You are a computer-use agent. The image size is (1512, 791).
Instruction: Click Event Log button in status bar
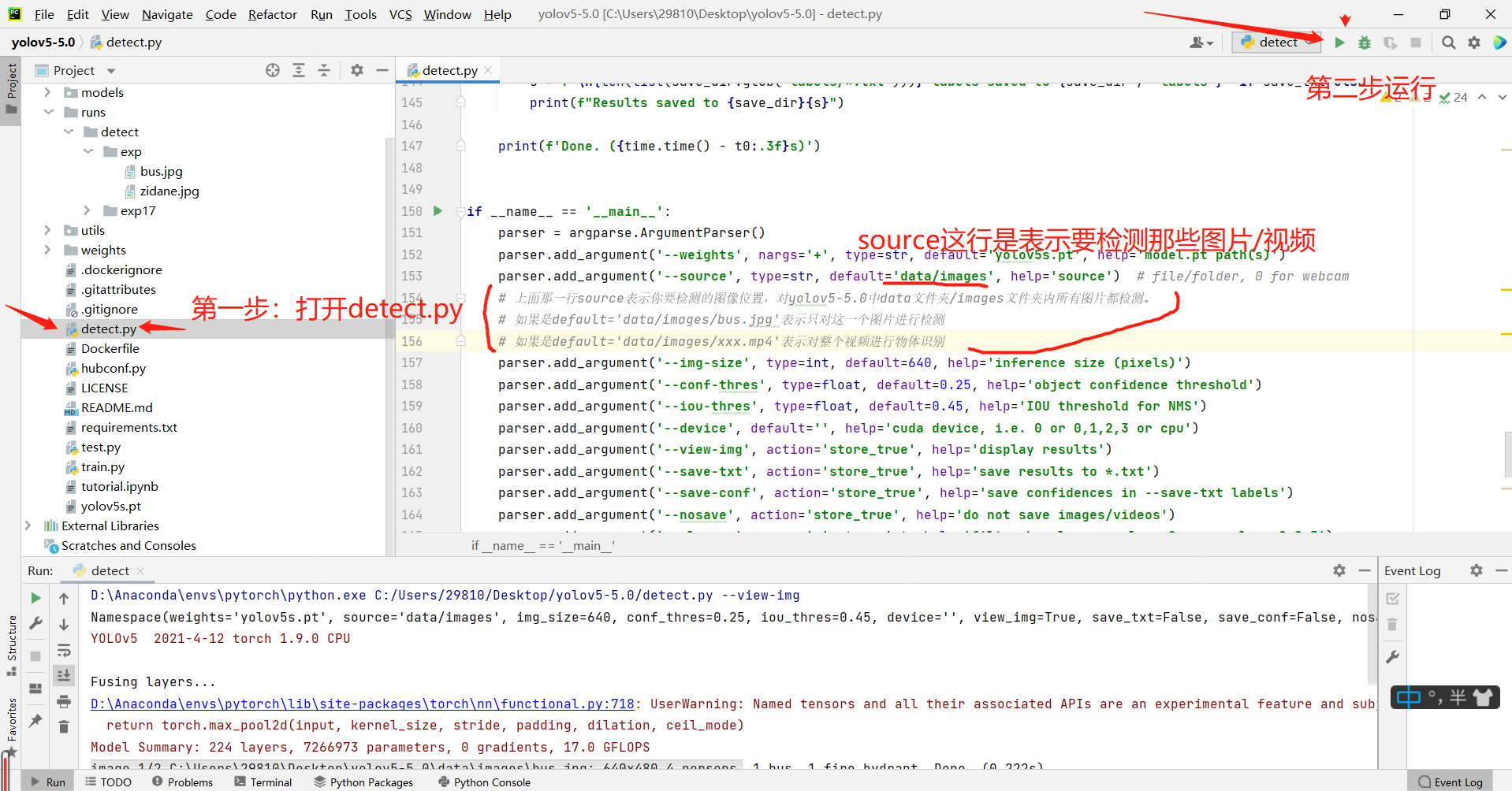click(x=1451, y=782)
